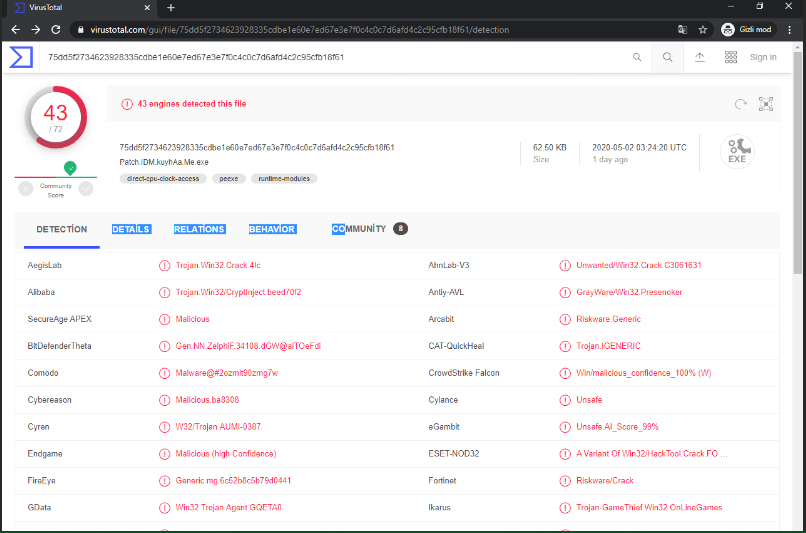This screenshot has width=806, height=533.
Task: Click the small search magnifier in hash field
Action: (637, 57)
